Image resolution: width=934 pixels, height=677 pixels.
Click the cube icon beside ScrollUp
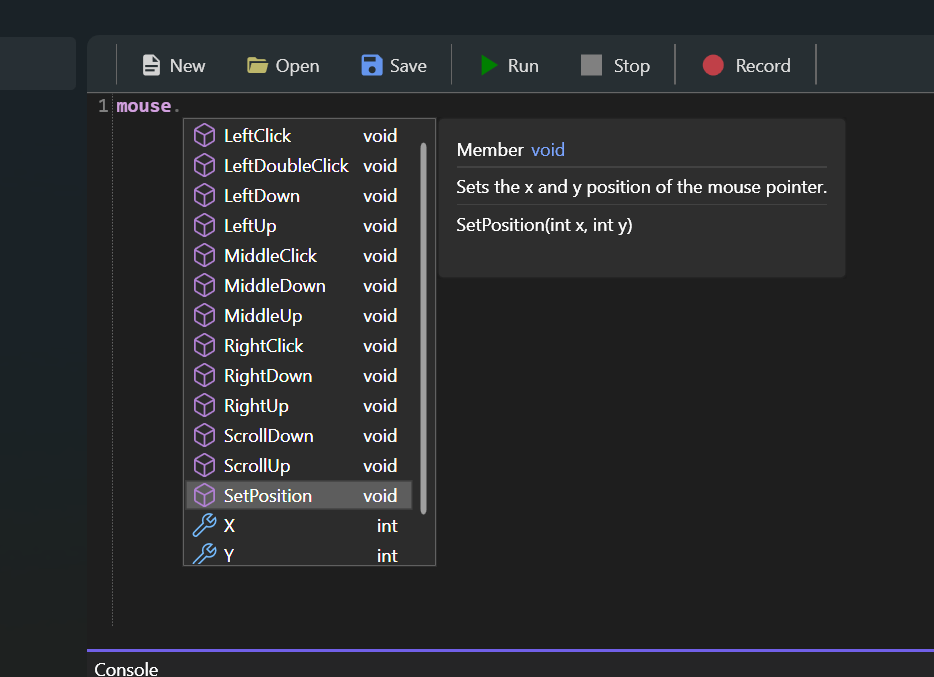(204, 466)
